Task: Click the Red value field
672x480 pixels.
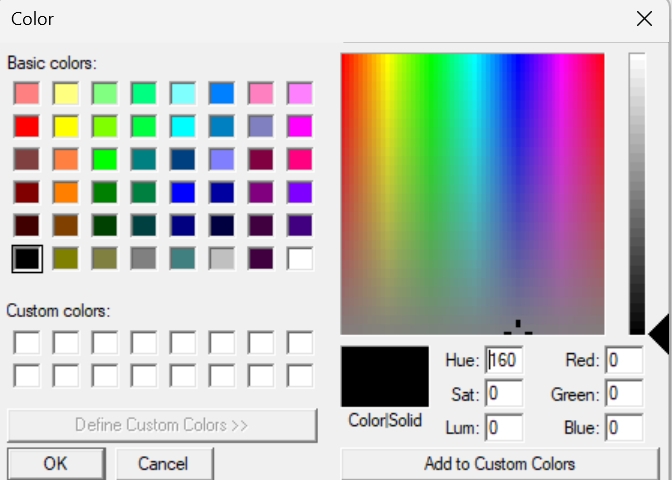Action: [624, 361]
